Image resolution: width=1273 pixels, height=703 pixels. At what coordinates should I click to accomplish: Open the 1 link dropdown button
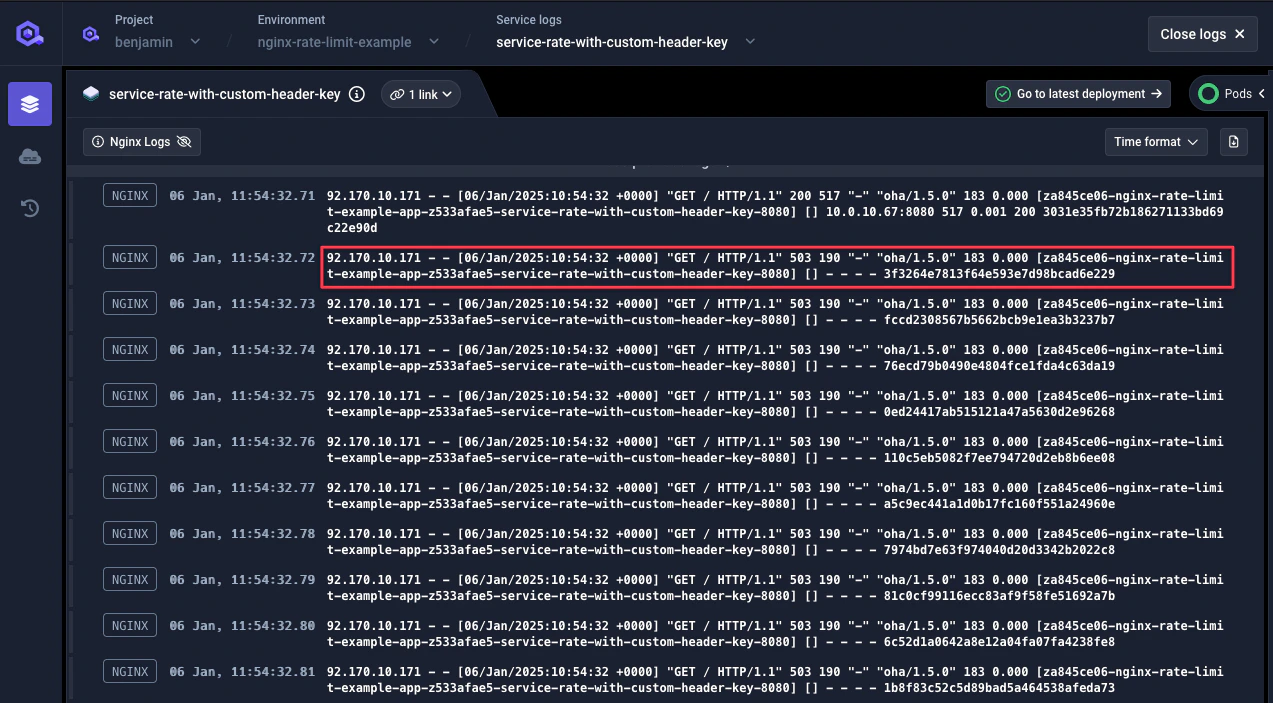click(x=420, y=93)
